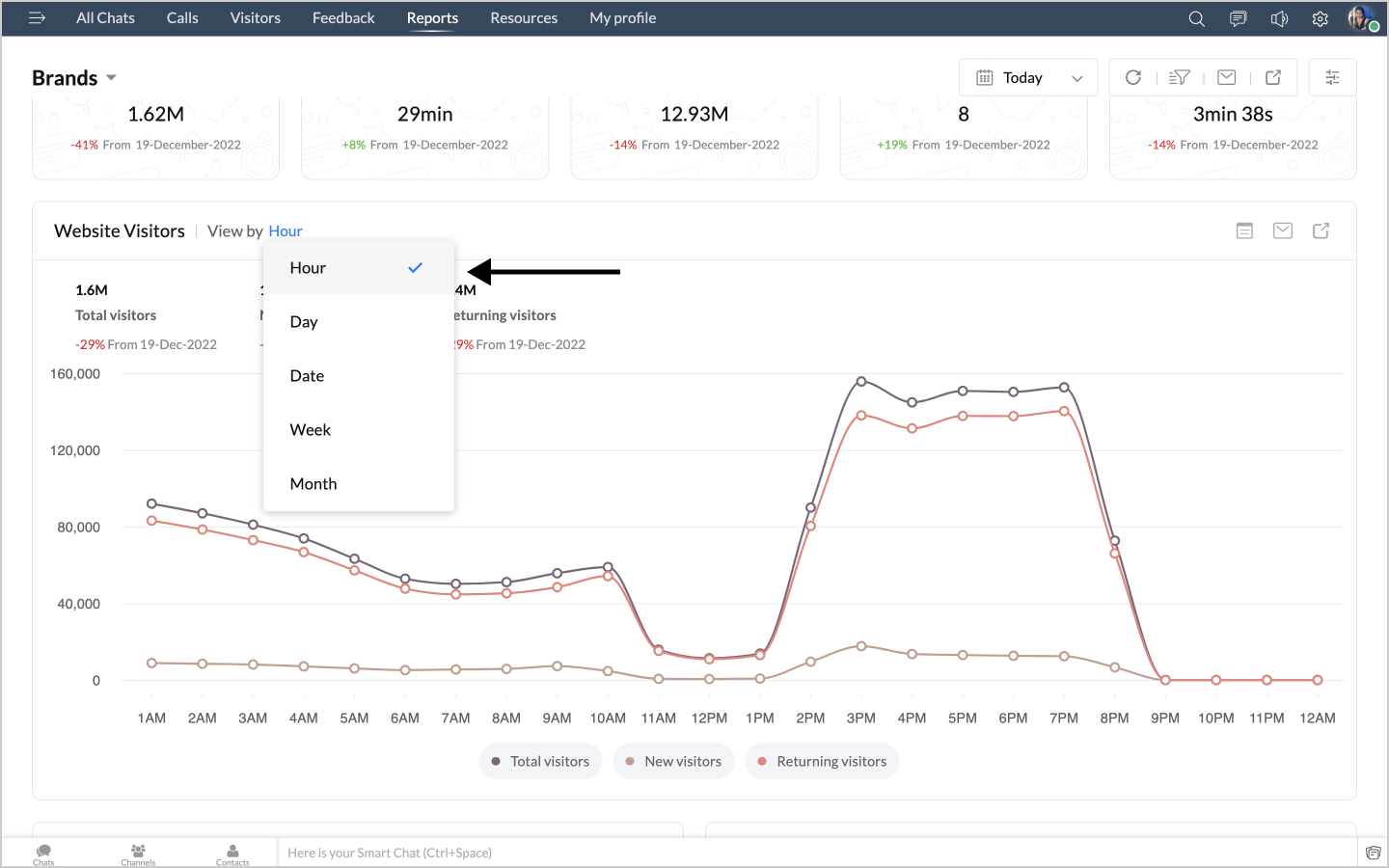Viewport: 1389px width, 868px height.
Task: Open the Channels icon in bottom bar
Action: pos(138,854)
